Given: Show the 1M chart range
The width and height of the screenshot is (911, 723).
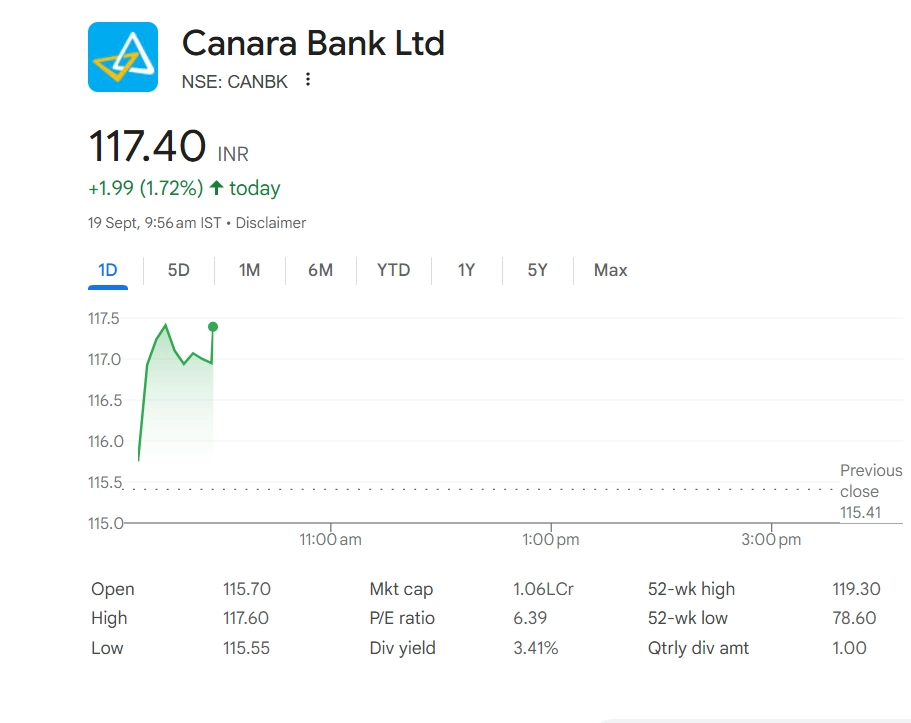Looking at the screenshot, I should tap(249, 270).
